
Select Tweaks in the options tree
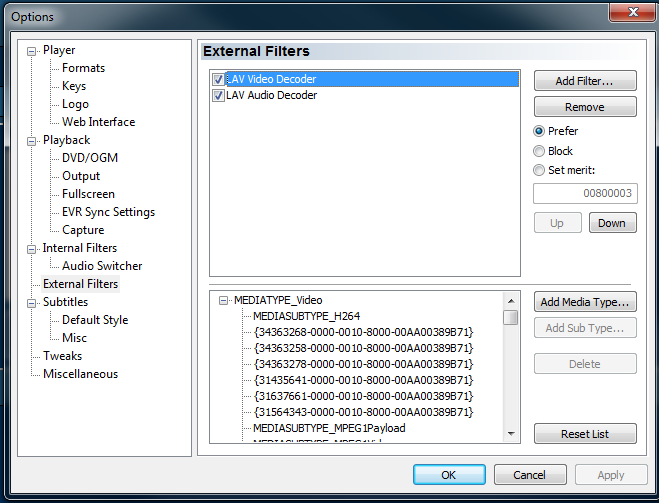click(x=62, y=356)
